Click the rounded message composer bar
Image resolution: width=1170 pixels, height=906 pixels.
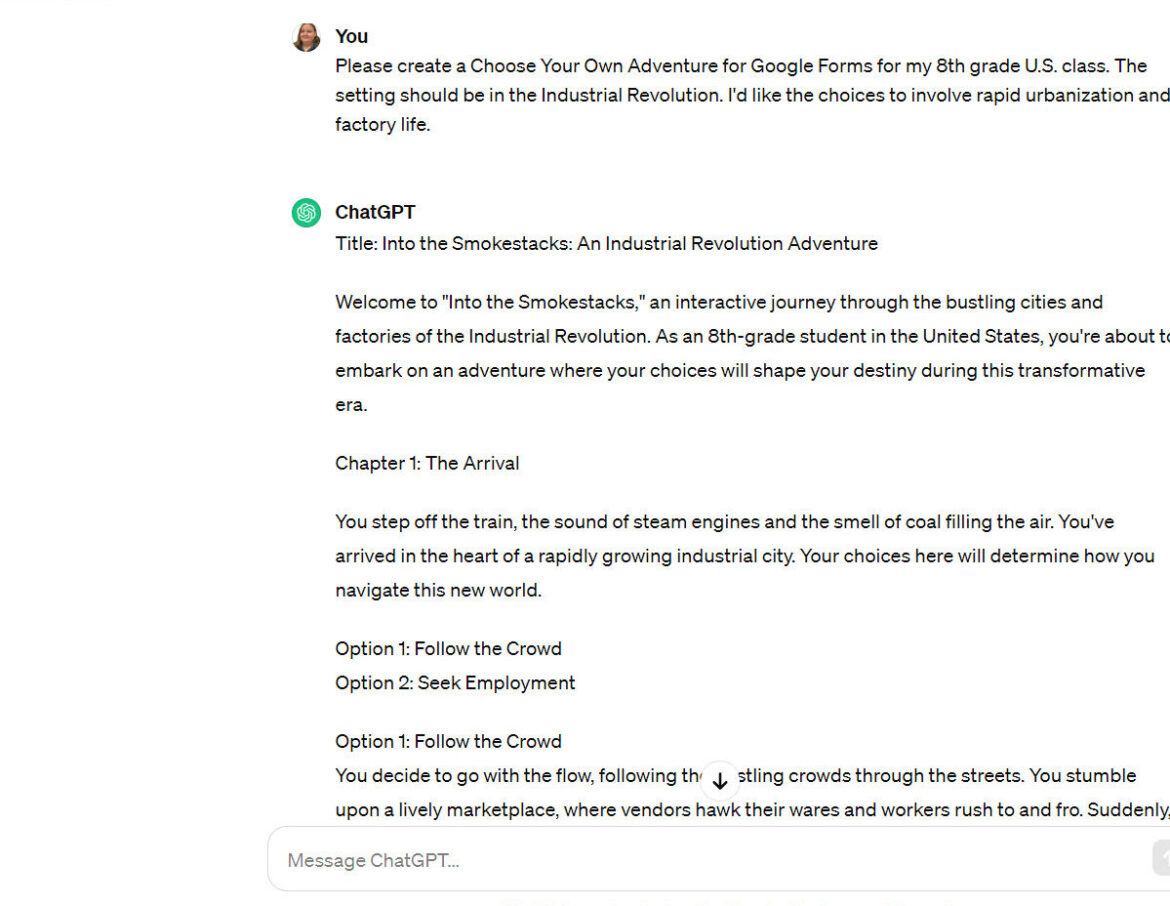point(700,859)
